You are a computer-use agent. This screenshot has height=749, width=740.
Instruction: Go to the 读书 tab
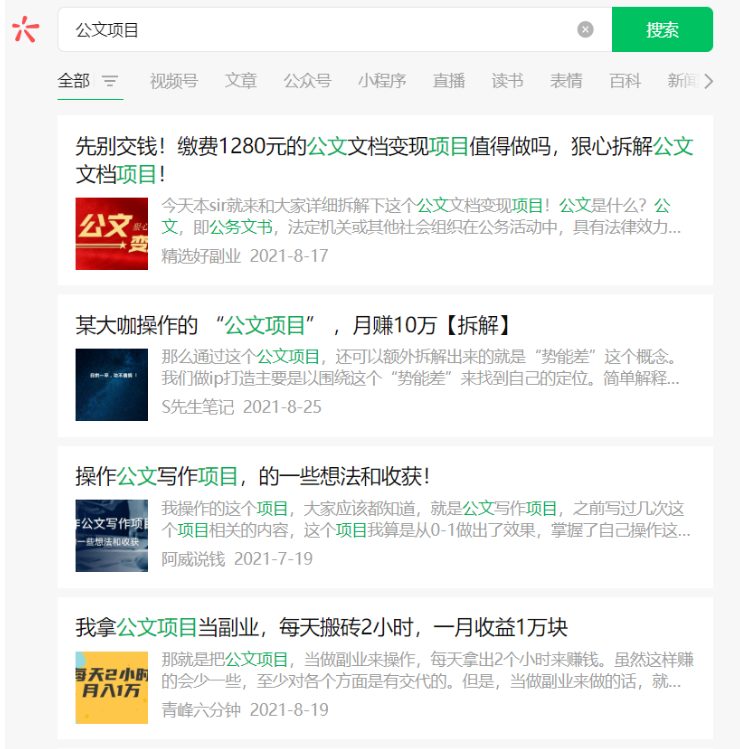click(x=507, y=81)
